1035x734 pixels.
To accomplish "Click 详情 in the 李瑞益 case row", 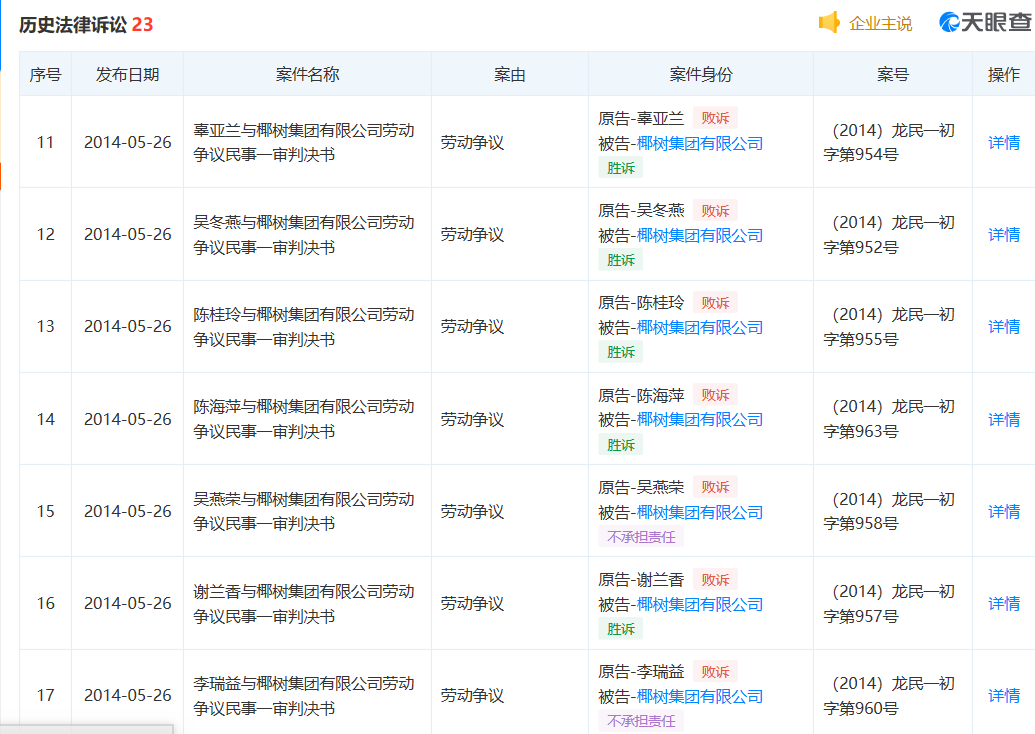I will tap(1003, 695).
